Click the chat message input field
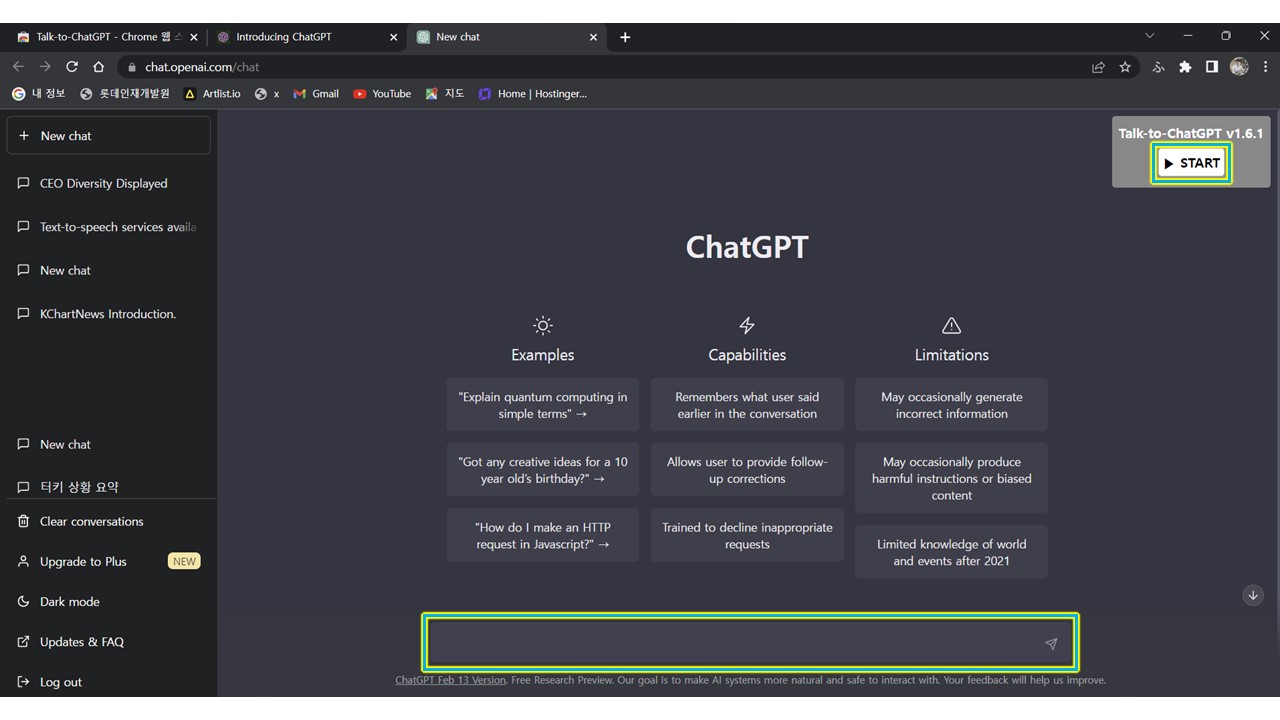 pyautogui.click(x=750, y=642)
